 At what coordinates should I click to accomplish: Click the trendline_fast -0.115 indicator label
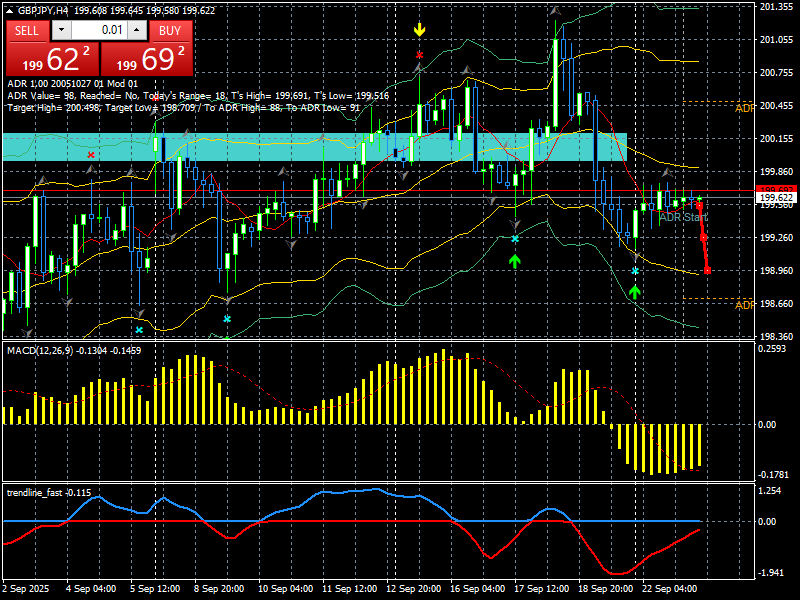coord(49,493)
